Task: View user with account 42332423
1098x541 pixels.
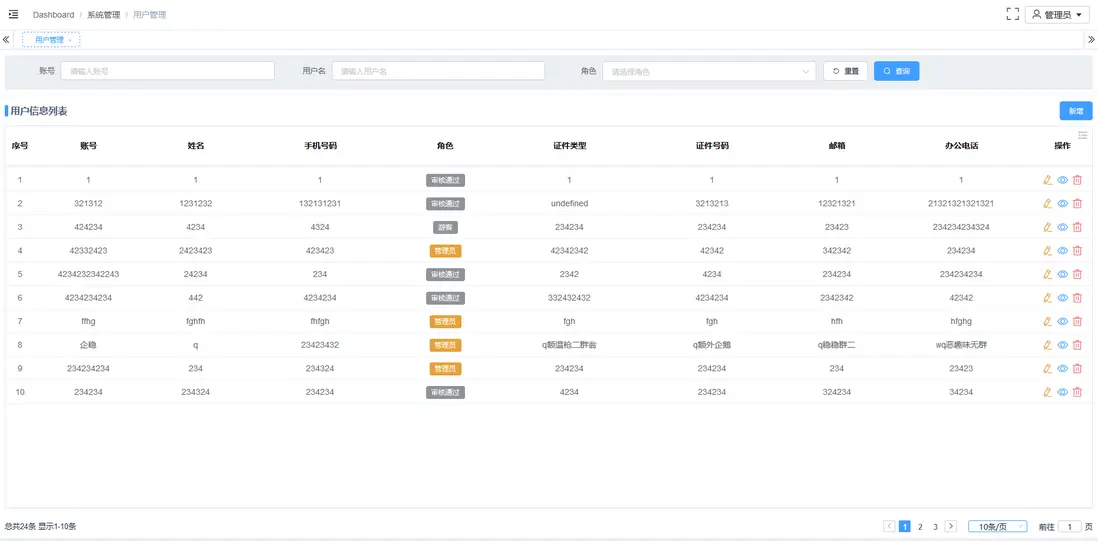Action: (x=1062, y=251)
